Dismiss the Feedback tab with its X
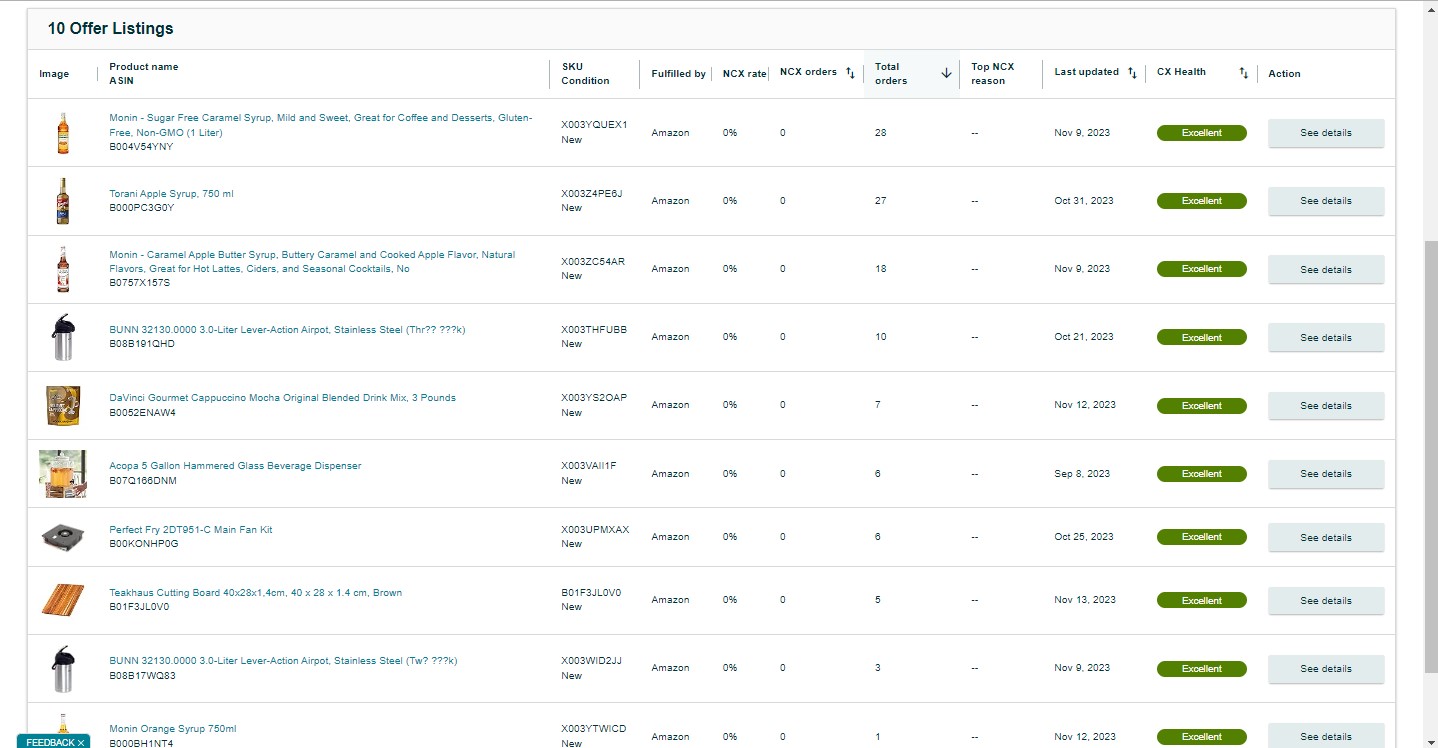This screenshot has height=748, width=1438. (80, 743)
